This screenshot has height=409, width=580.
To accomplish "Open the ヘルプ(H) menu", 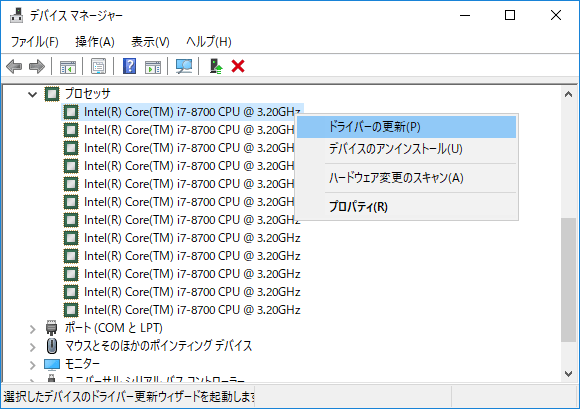I will 209,42.
